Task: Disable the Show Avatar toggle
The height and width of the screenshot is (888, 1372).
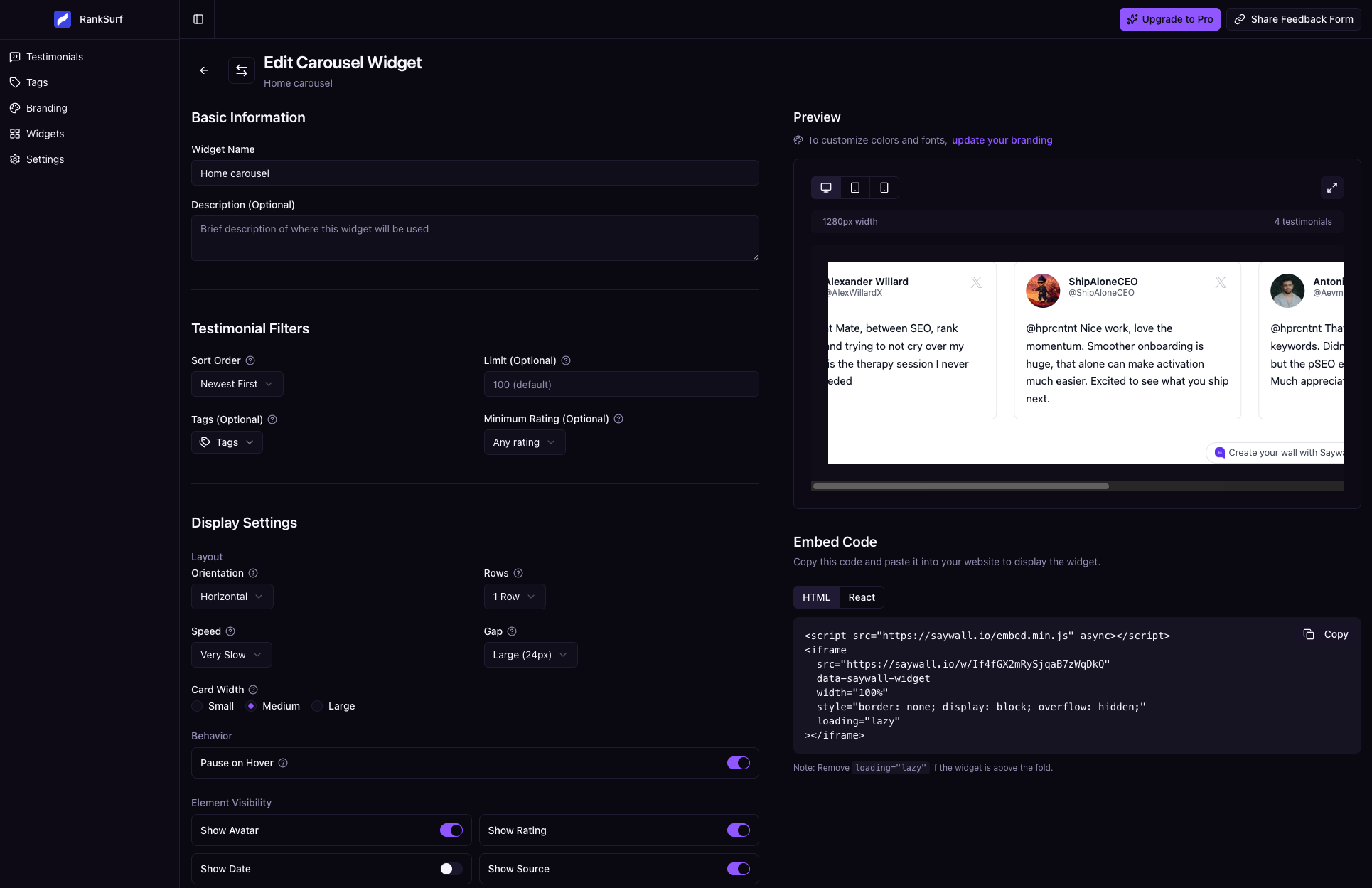Action: click(x=450, y=830)
